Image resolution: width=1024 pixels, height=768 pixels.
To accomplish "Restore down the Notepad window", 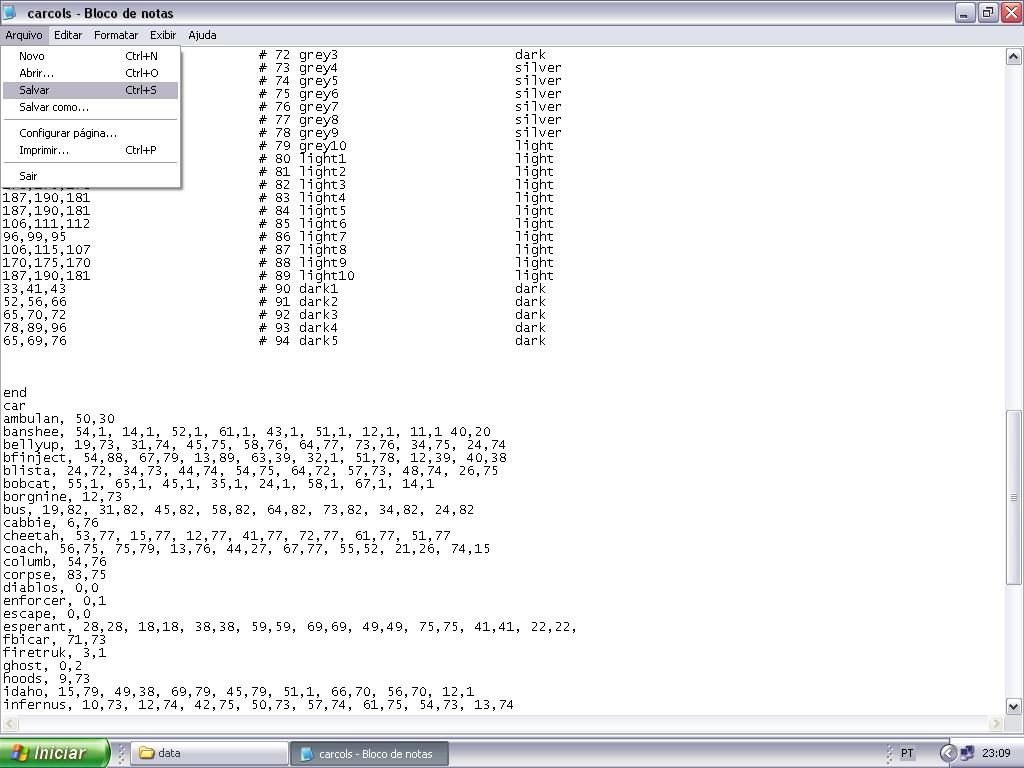I will 987,12.
